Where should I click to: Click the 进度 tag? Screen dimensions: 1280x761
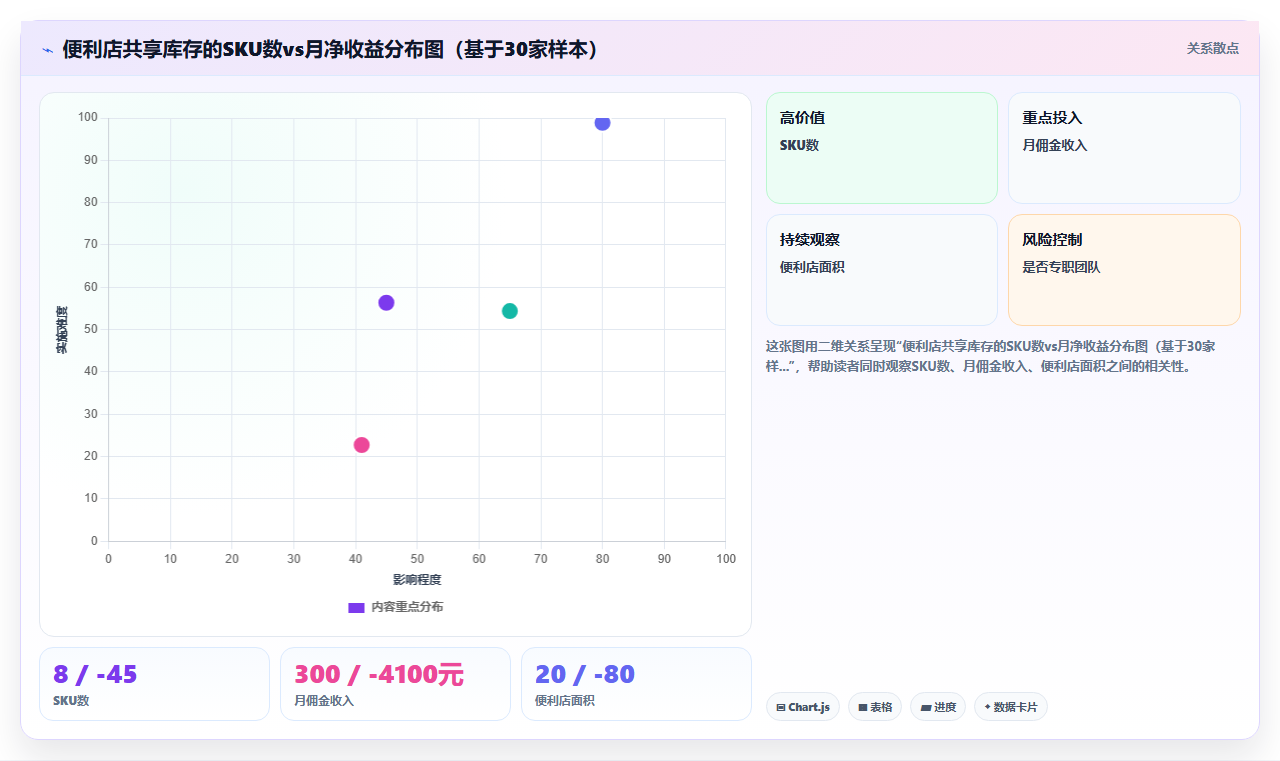(938, 707)
